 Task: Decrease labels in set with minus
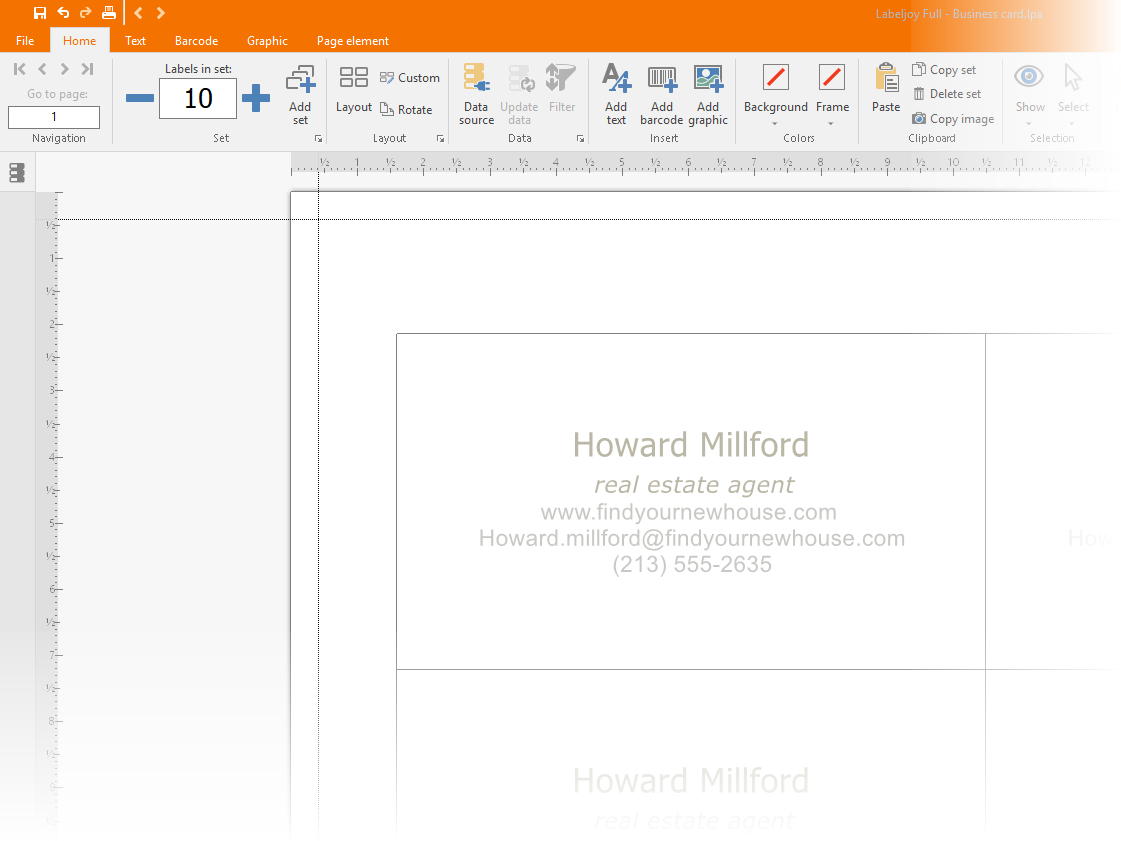[139, 98]
